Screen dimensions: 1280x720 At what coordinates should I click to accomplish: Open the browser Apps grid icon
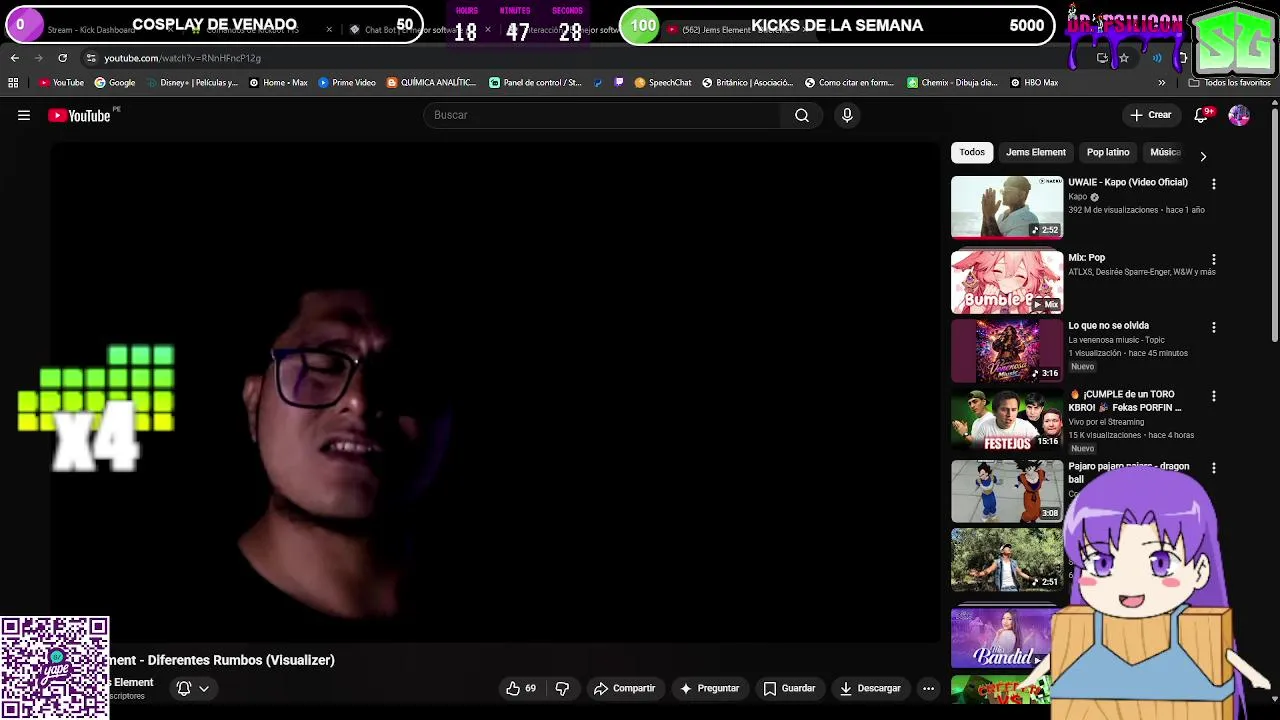(x=13, y=83)
